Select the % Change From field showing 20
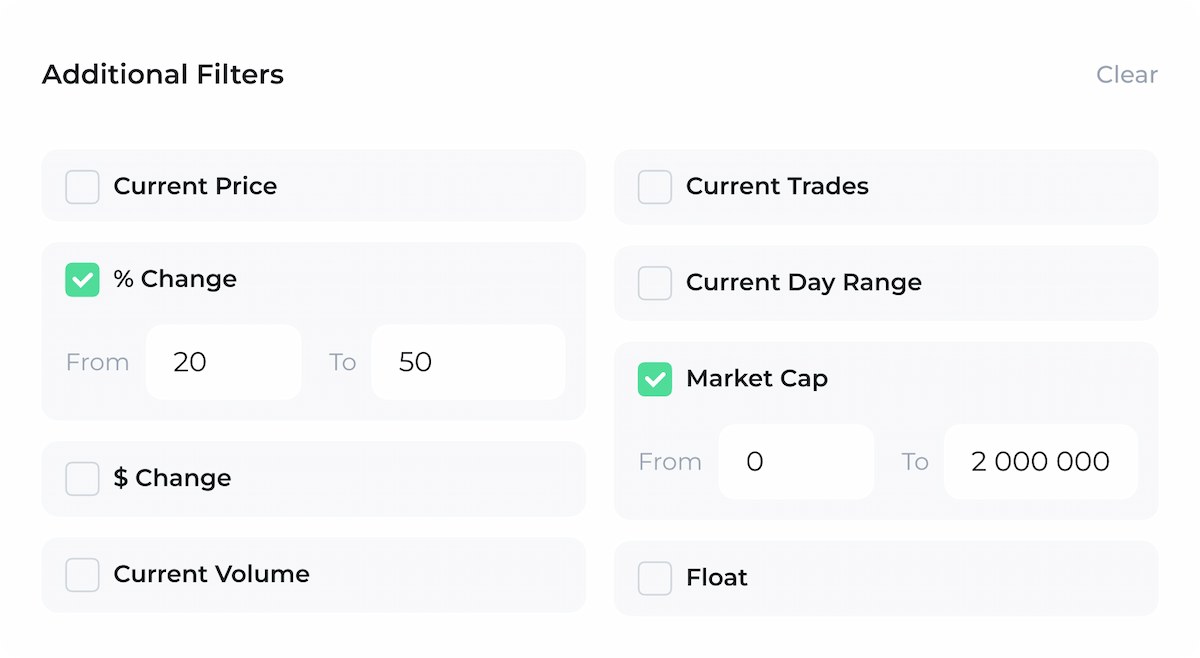This screenshot has height=658, width=1200. pos(223,362)
